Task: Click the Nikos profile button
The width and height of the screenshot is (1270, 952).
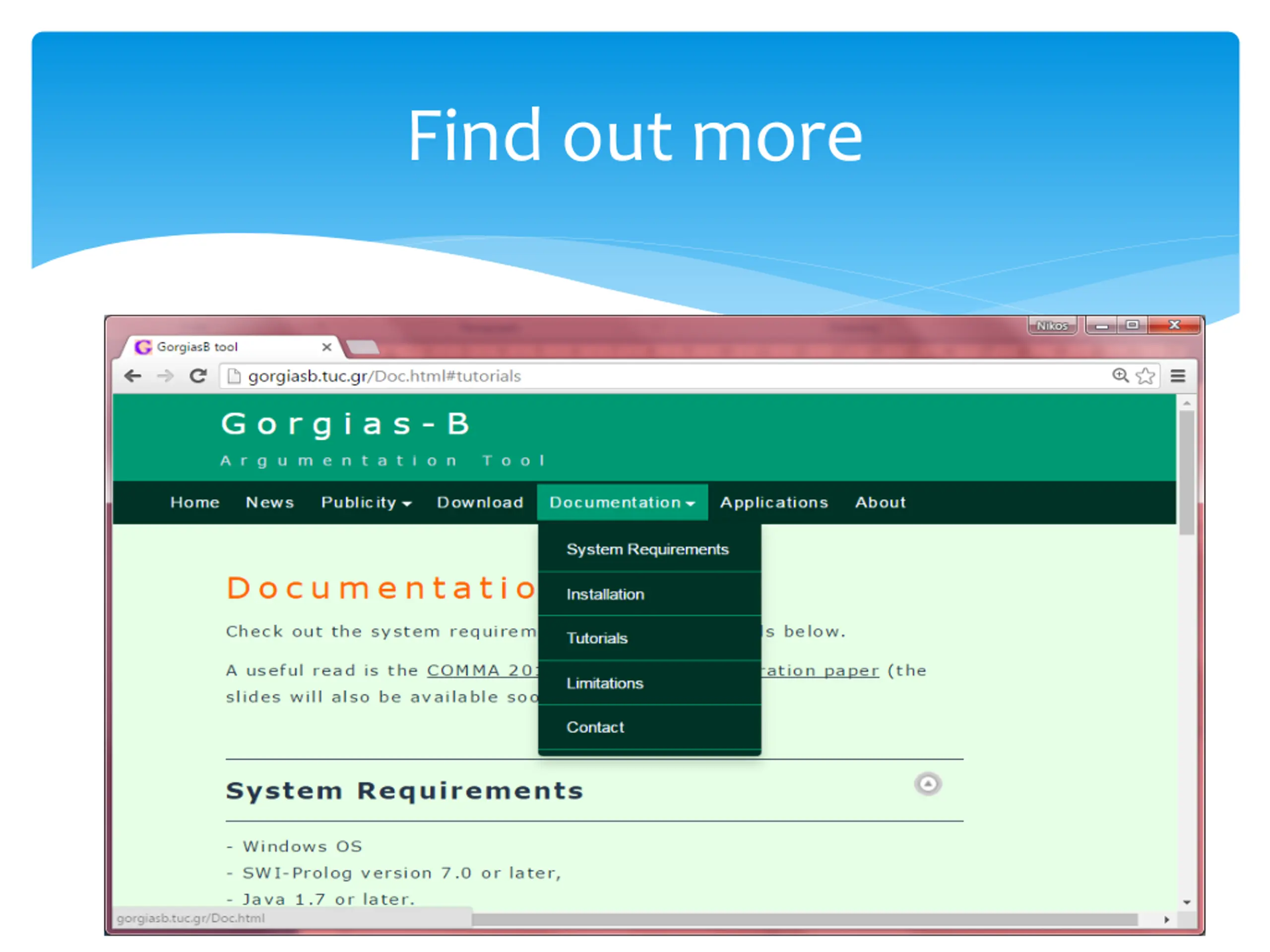Action: [1052, 325]
